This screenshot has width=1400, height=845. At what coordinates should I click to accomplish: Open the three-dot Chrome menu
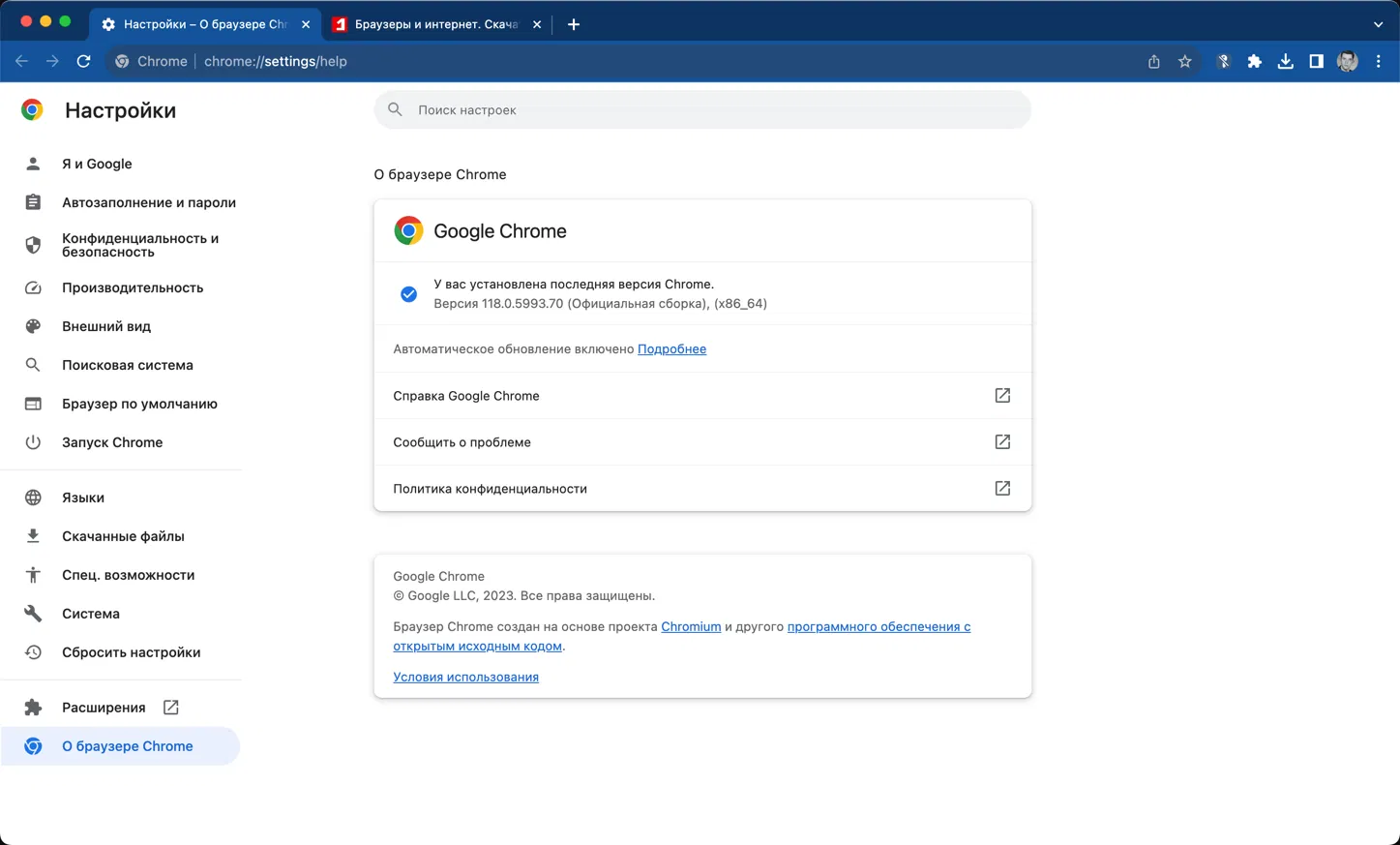pyautogui.click(x=1379, y=61)
